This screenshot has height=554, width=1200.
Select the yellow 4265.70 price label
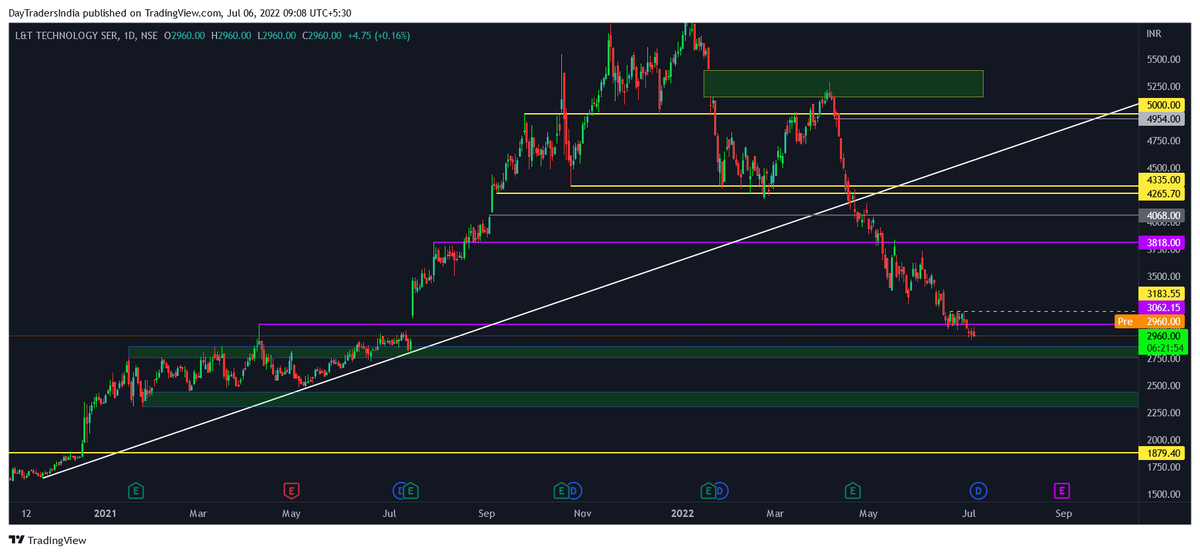pos(1163,193)
